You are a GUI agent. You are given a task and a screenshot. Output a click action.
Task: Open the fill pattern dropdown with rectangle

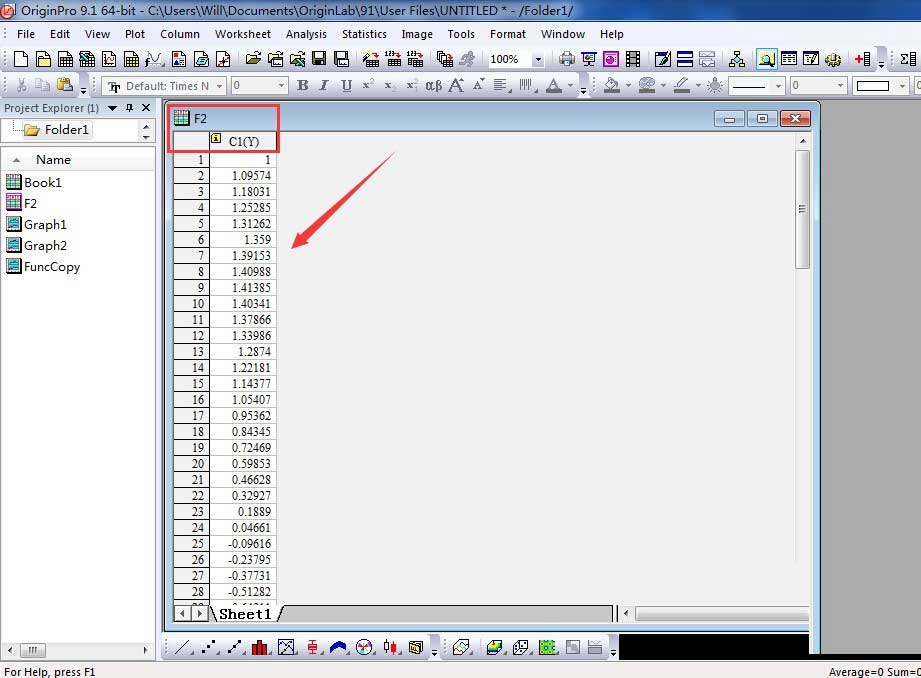(x=902, y=86)
